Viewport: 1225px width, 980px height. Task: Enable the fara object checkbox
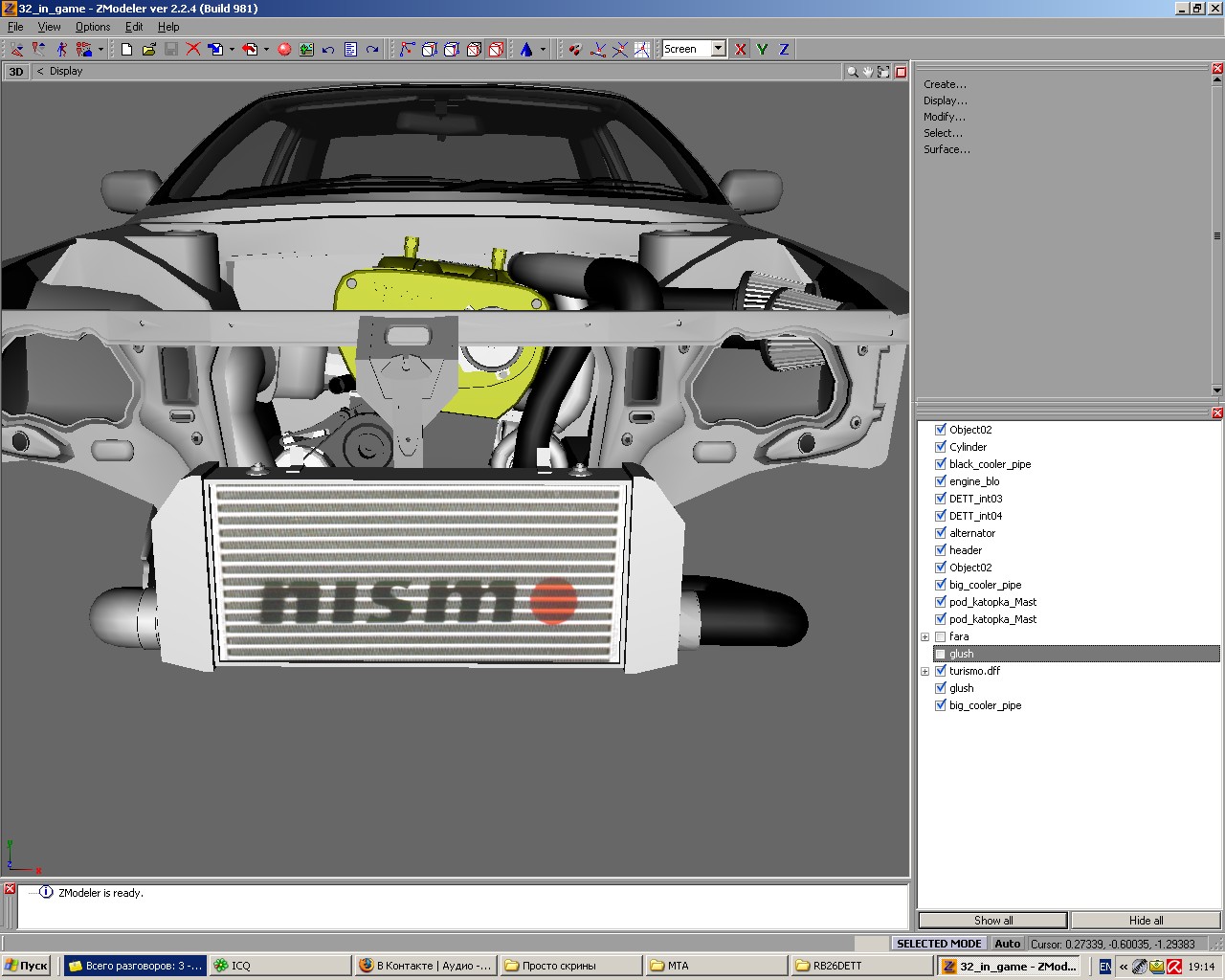click(941, 636)
